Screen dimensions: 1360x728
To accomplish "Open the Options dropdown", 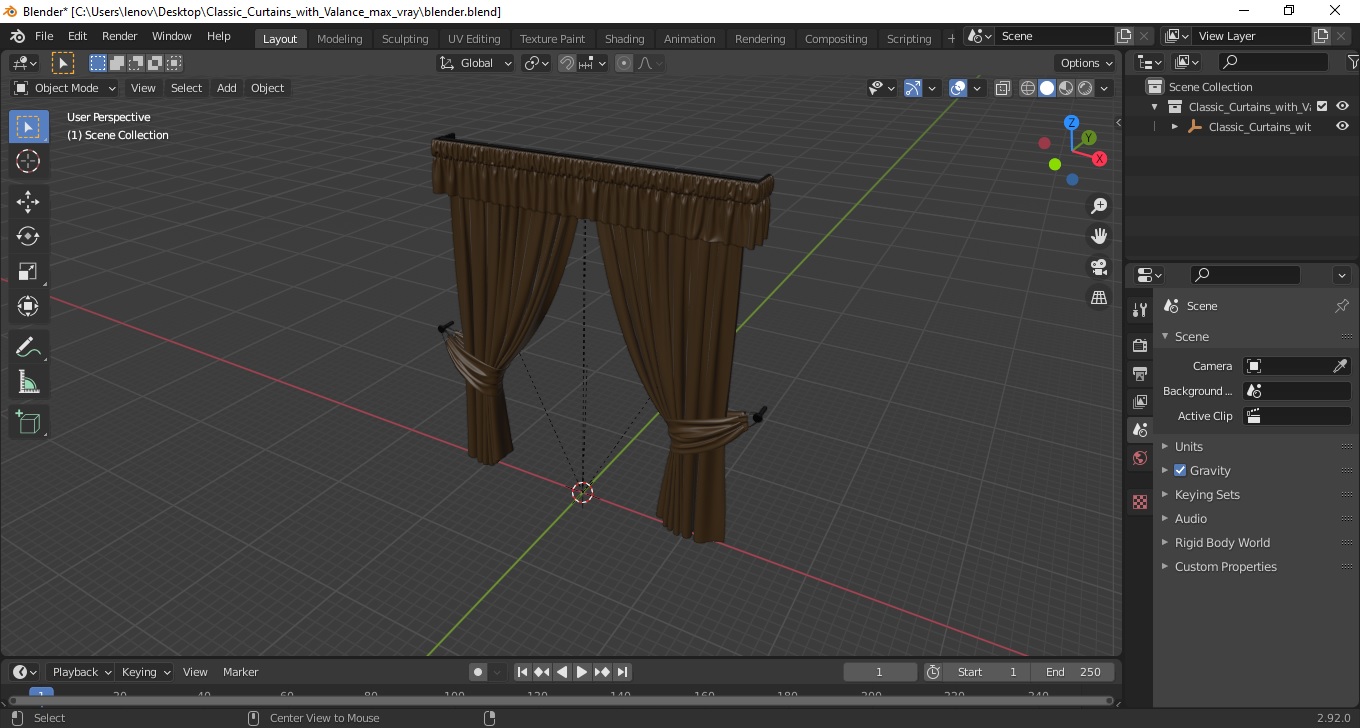I will tap(1086, 63).
